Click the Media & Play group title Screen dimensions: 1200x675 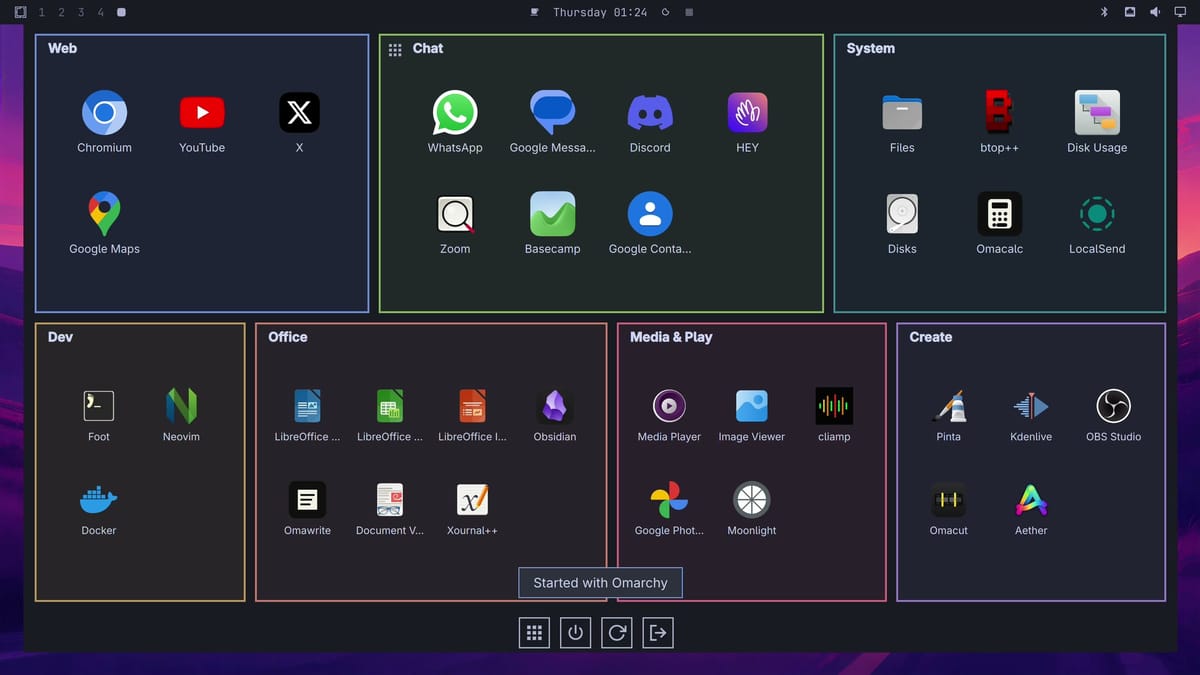(x=671, y=337)
